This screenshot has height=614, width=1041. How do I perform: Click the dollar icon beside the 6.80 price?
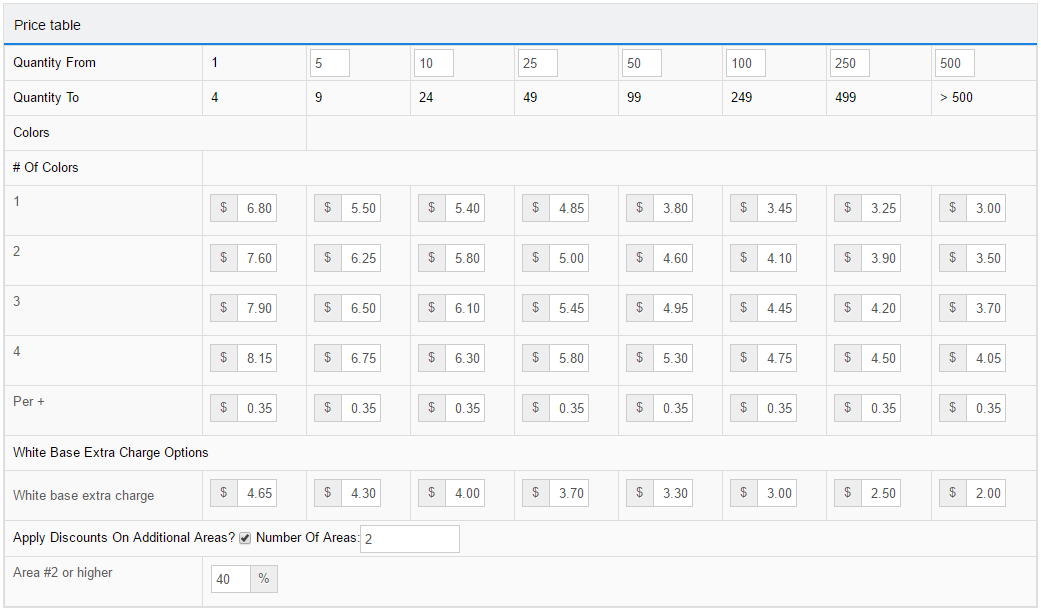[224, 208]
